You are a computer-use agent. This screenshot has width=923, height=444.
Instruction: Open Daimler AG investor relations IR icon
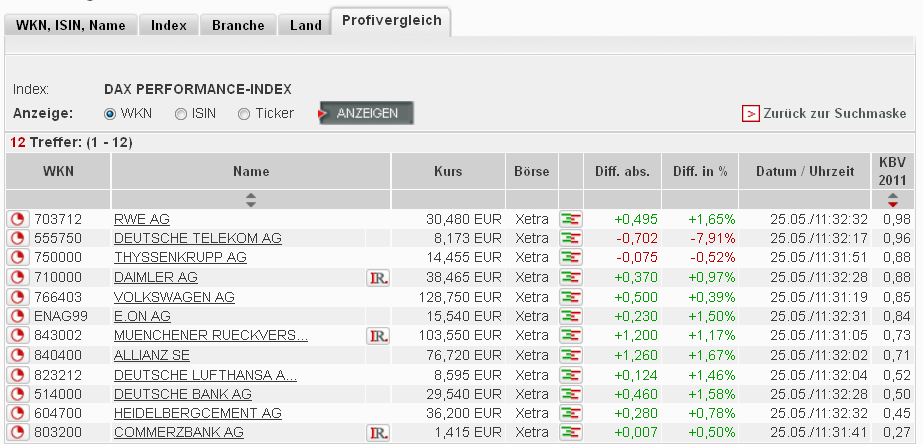[378, 277]
